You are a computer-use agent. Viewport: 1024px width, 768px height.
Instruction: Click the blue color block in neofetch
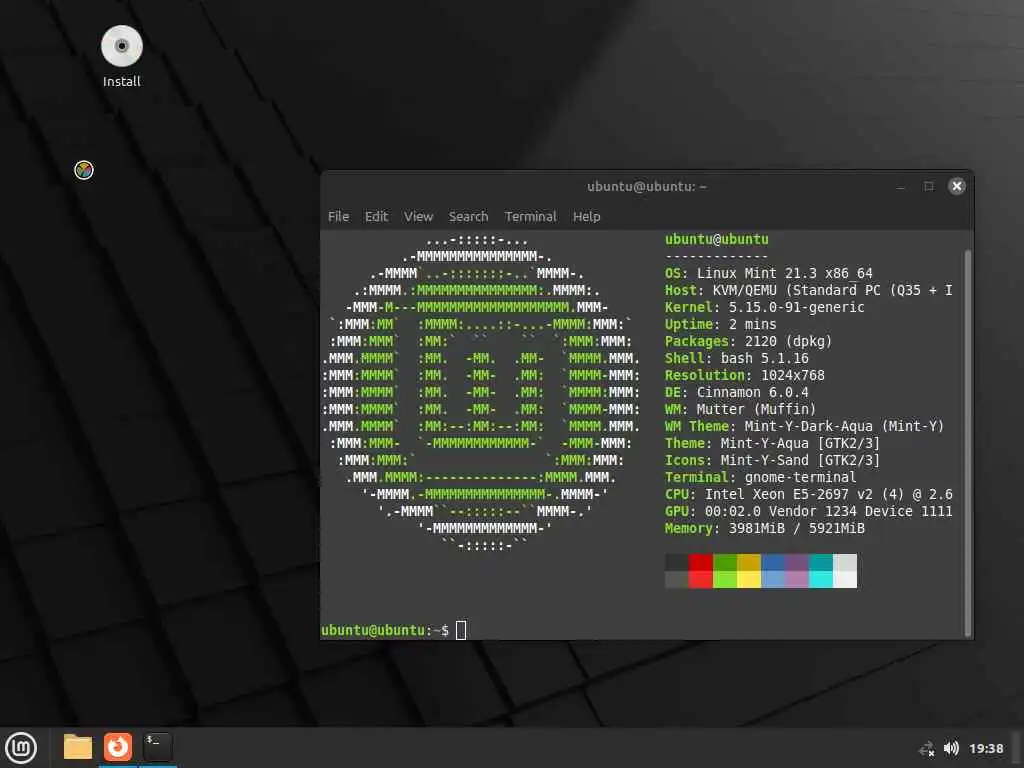point(773,571)
